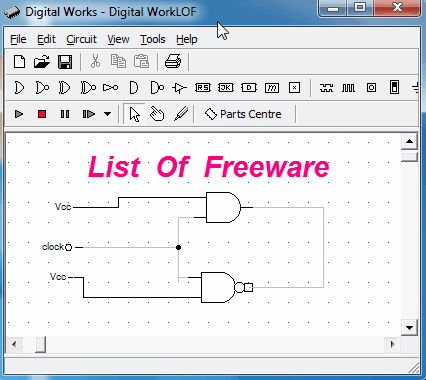Activate the hand interaction tool
This screenshot has height=380, width=426.
pyautogui.click(x=157, y=114)
